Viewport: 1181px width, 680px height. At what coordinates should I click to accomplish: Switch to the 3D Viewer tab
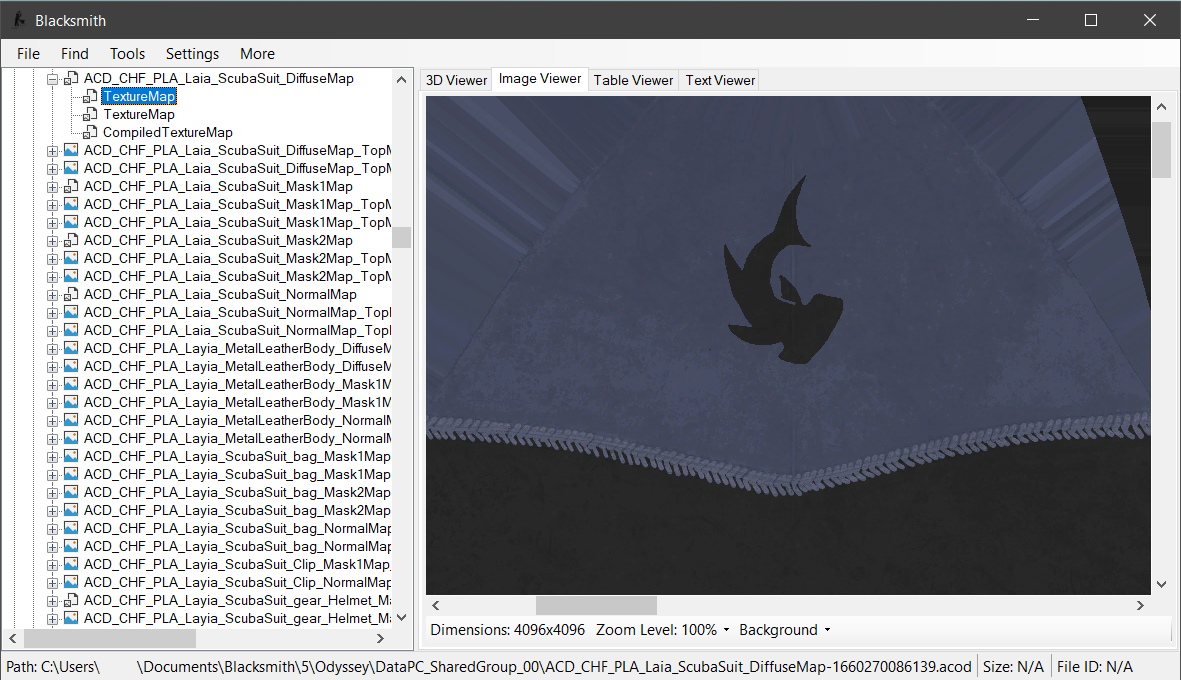(456, 80)
